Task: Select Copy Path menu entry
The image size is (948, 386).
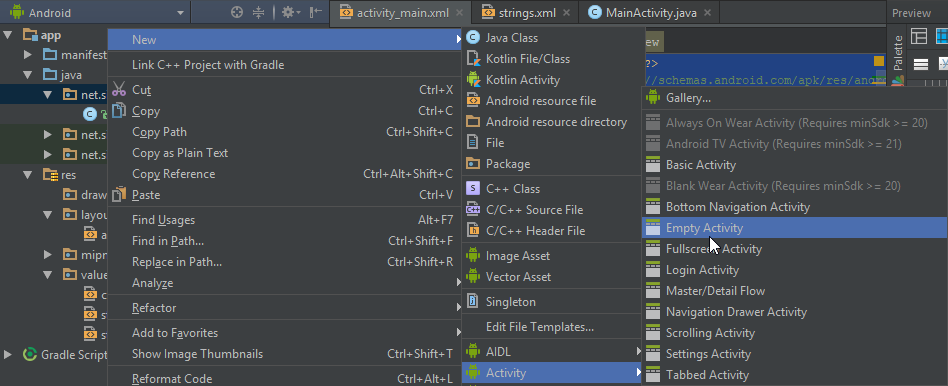Action: click(x=285, y=132)
